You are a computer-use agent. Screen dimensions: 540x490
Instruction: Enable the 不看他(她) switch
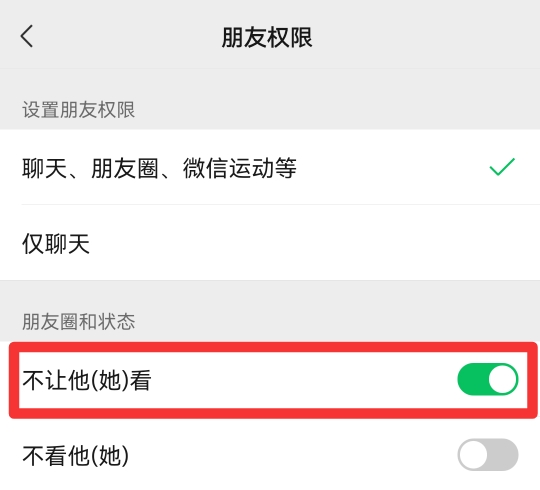(x=488, y=455)
